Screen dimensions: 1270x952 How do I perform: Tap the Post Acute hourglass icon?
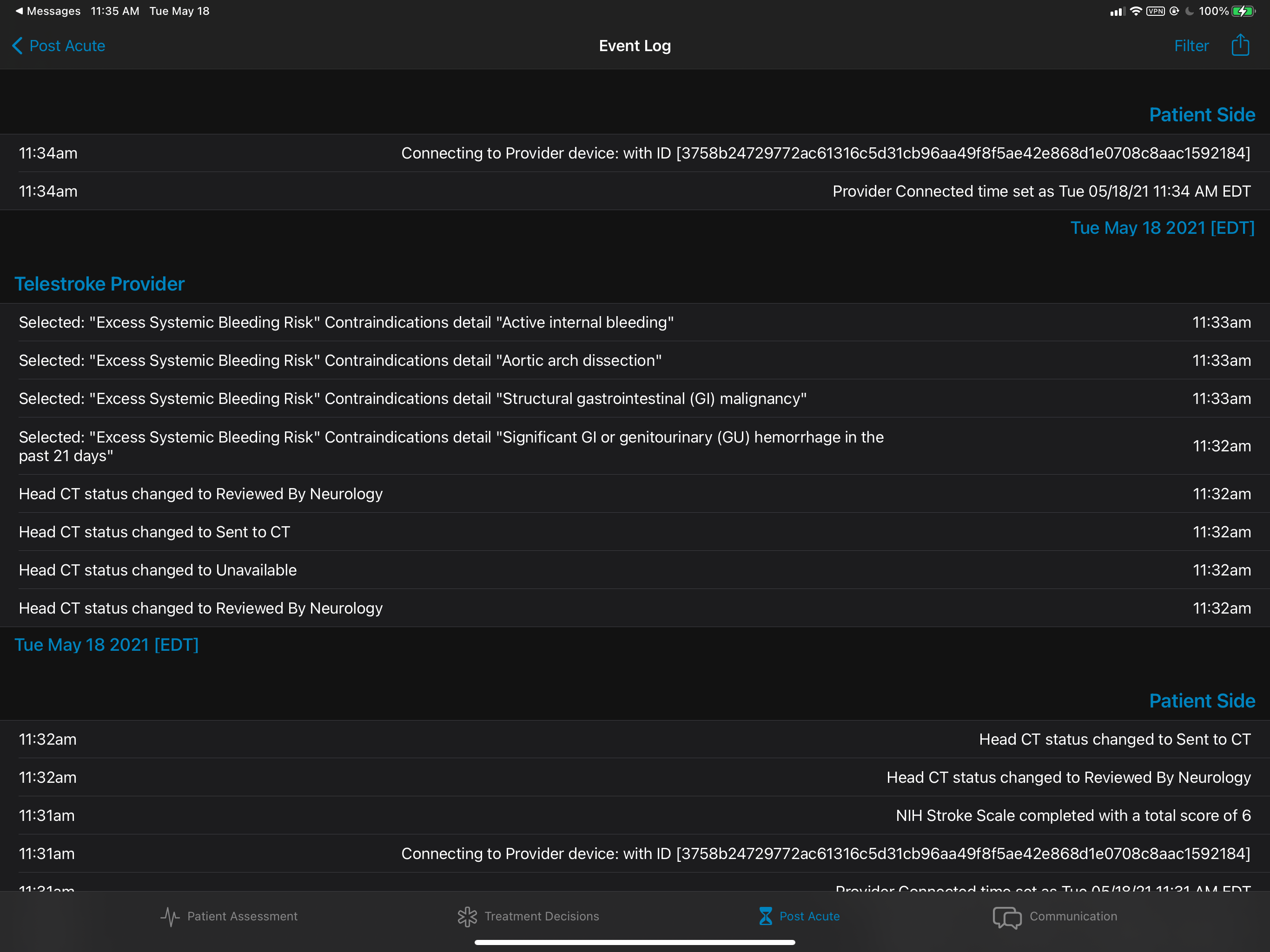(765, 916)
